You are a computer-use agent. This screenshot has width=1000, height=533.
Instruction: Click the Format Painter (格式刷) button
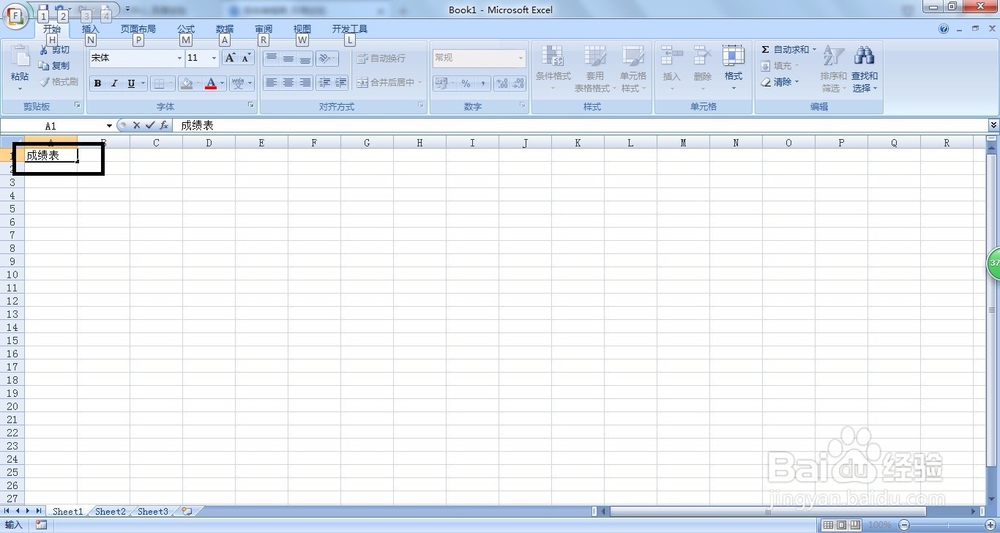pos(58,82)
